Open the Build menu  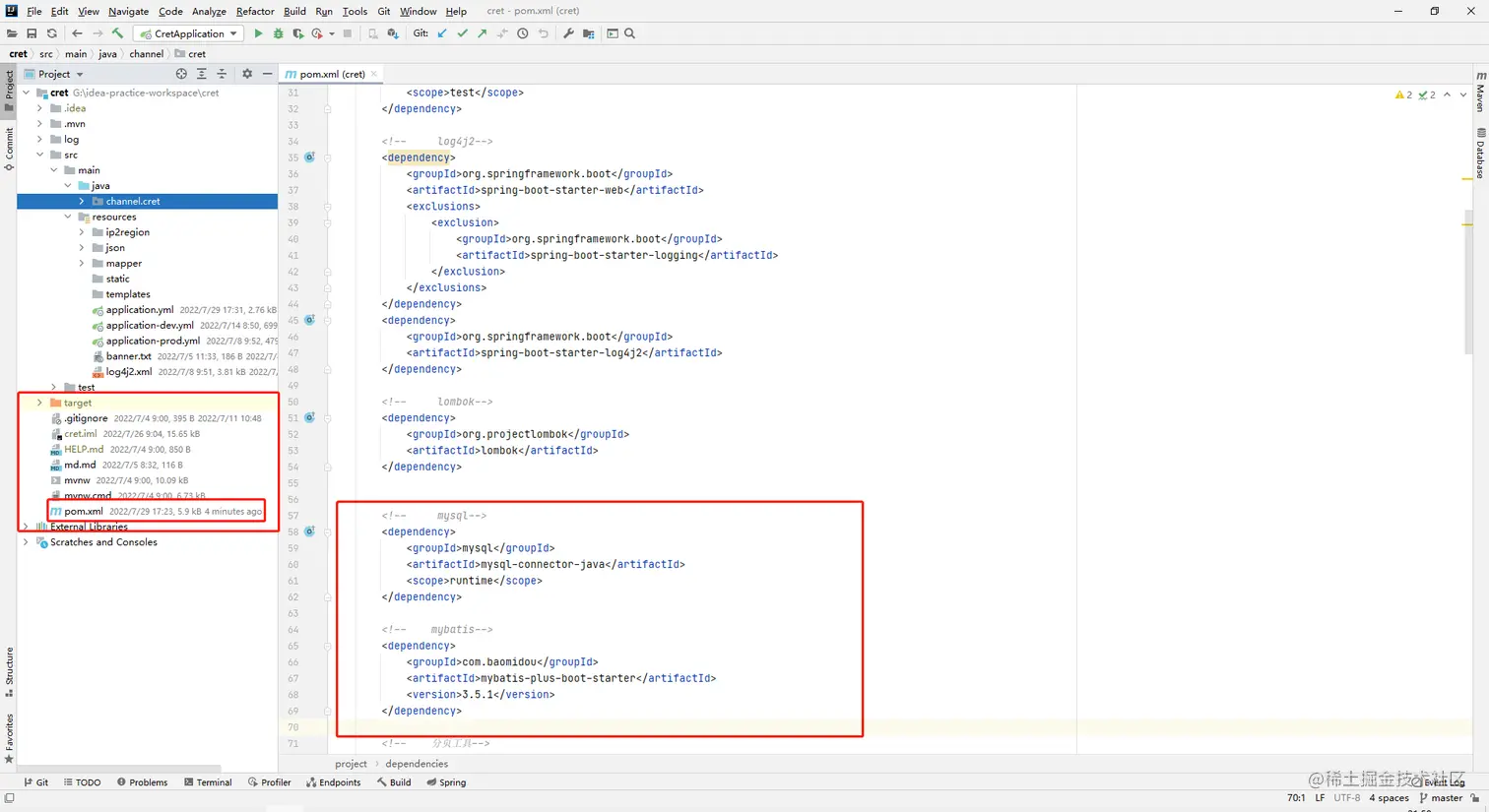tap(294, 11)
